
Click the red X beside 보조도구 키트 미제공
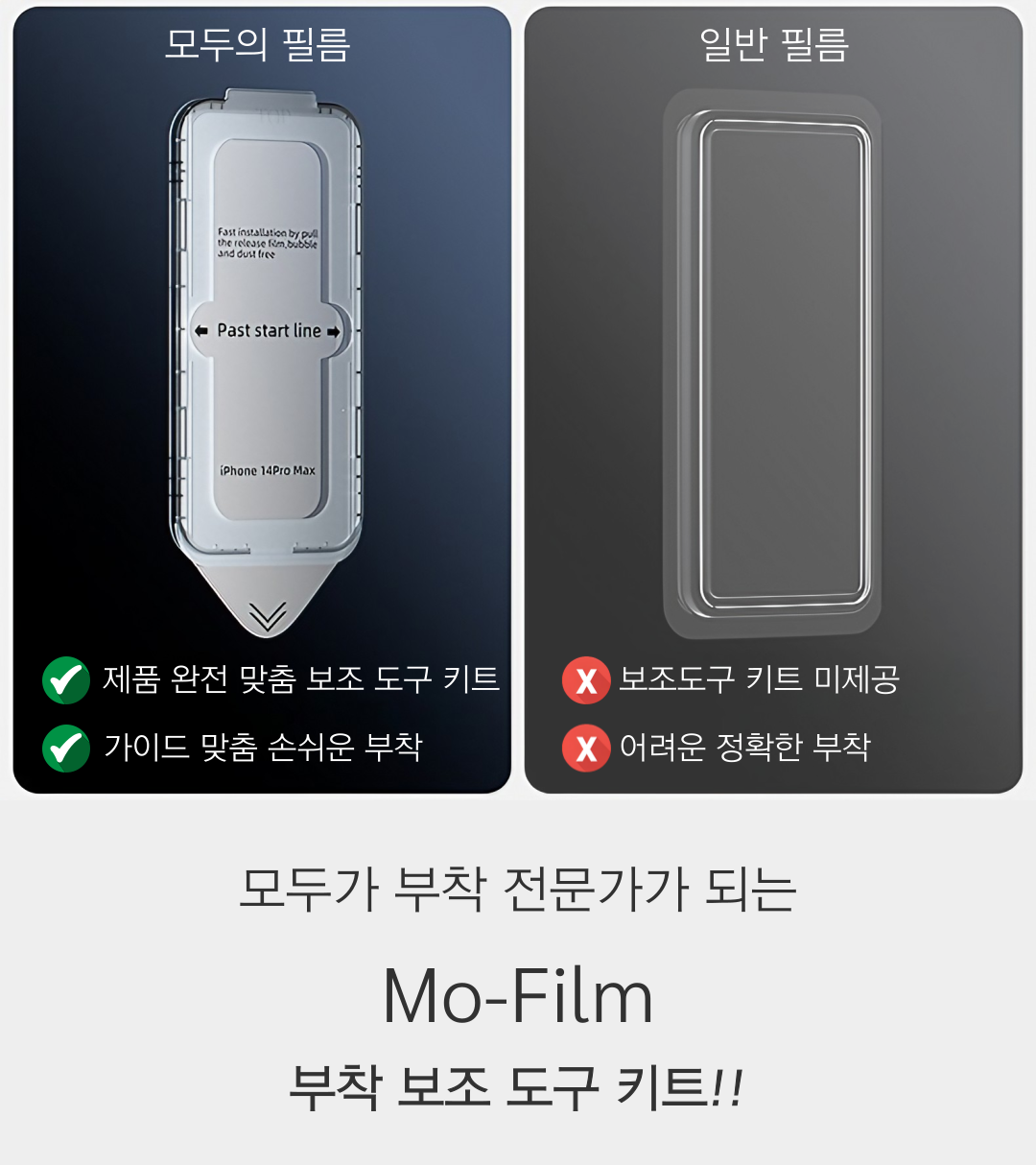[x=586, y=680]
